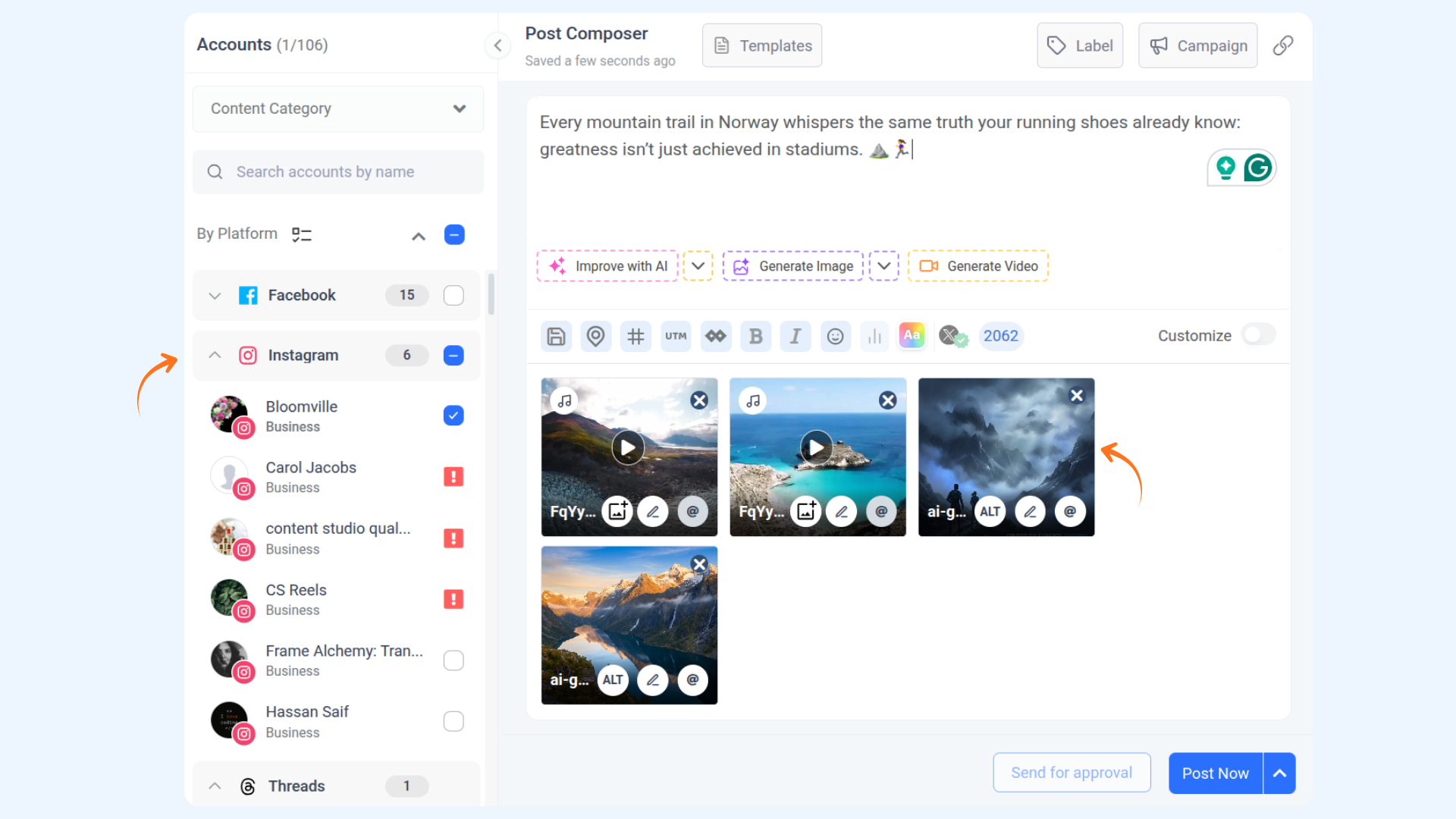Screen dimensions: 1456x819
Task: Apply bold formatting to text
Action: pos(755,336)
